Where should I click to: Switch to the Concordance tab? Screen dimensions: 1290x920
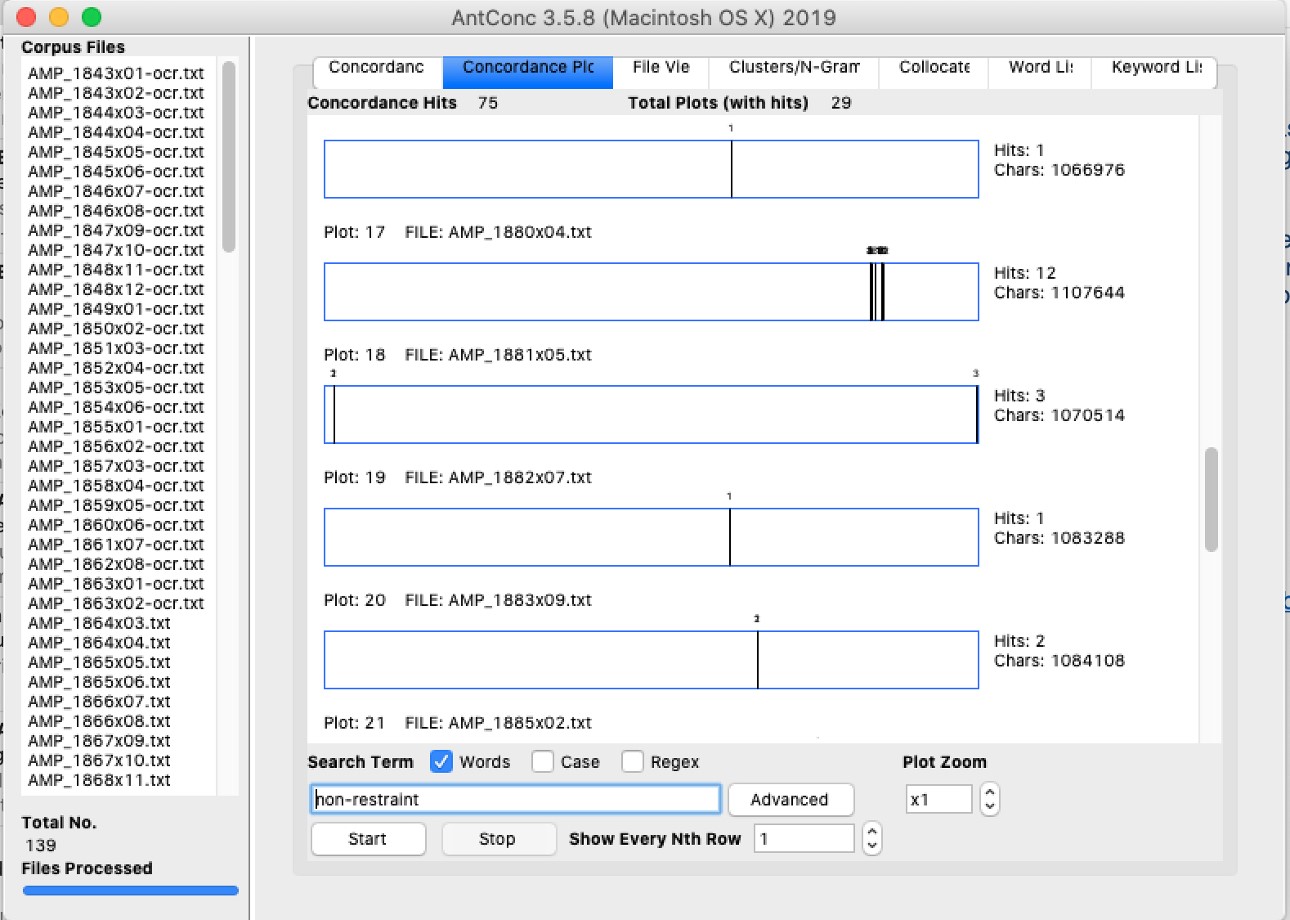[376, 68]
